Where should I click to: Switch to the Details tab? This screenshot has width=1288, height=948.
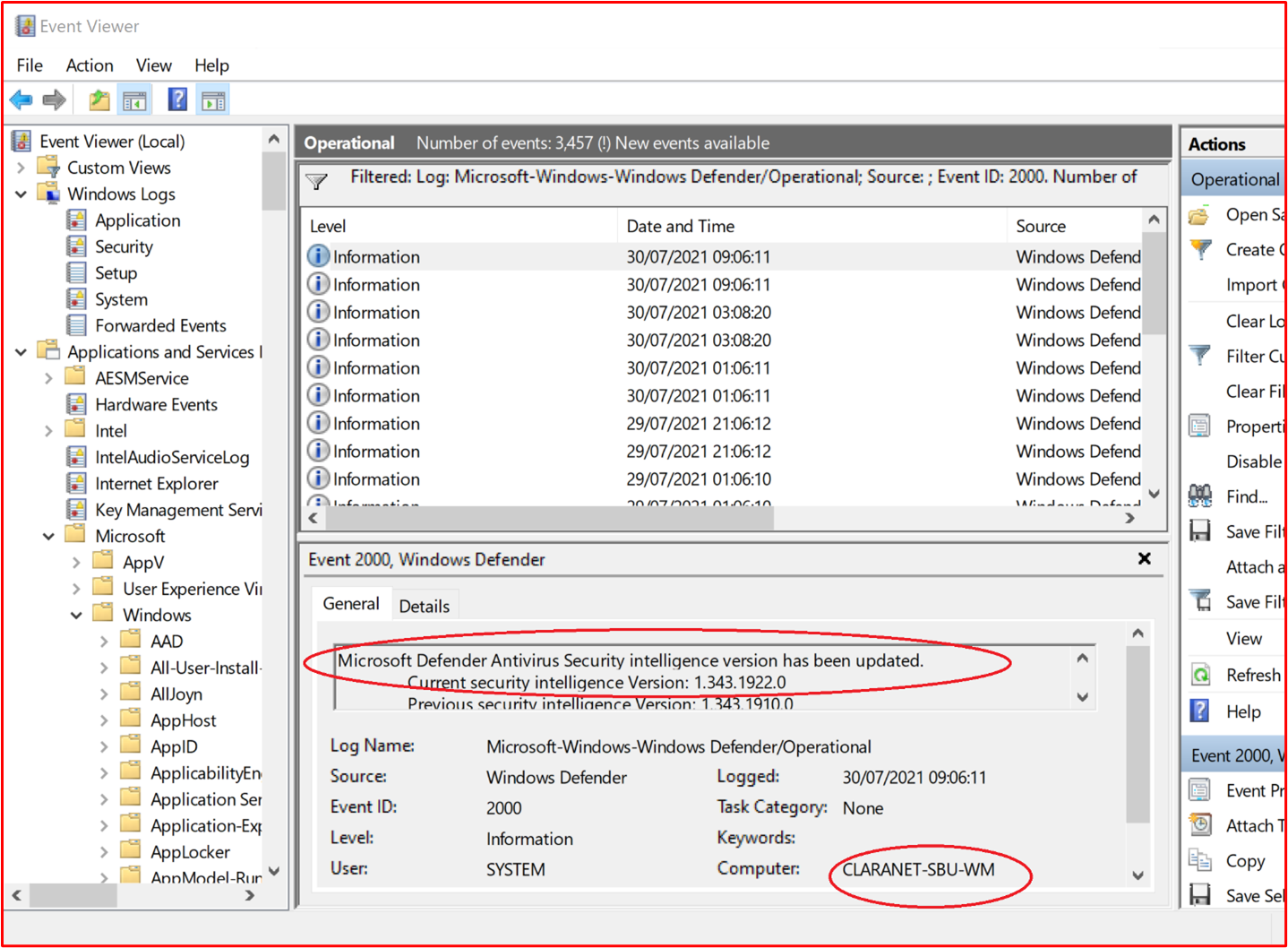[425, 606]
